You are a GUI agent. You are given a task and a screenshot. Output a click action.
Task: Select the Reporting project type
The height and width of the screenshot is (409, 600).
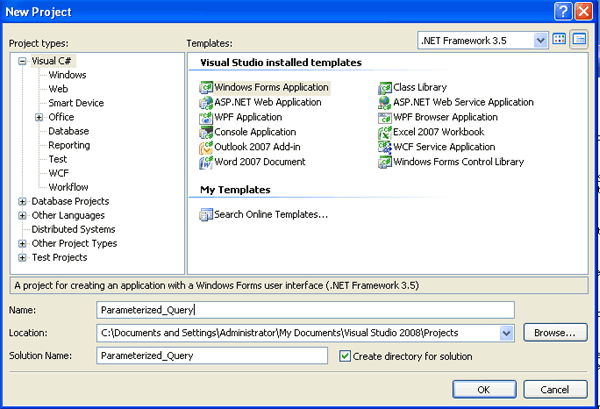pos(69,145)
